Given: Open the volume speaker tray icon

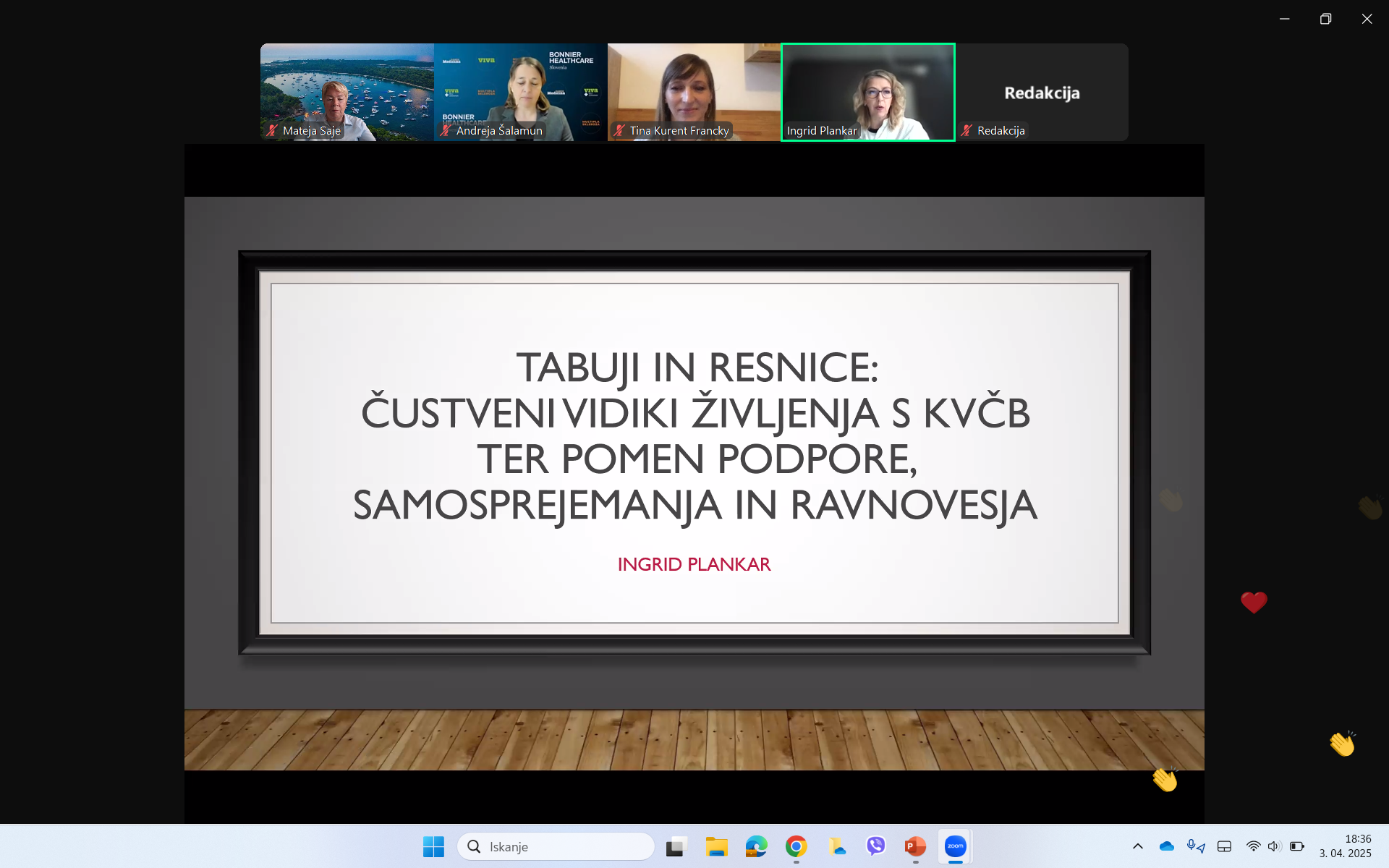Looking at the screenshot, I should (1274, 846).
